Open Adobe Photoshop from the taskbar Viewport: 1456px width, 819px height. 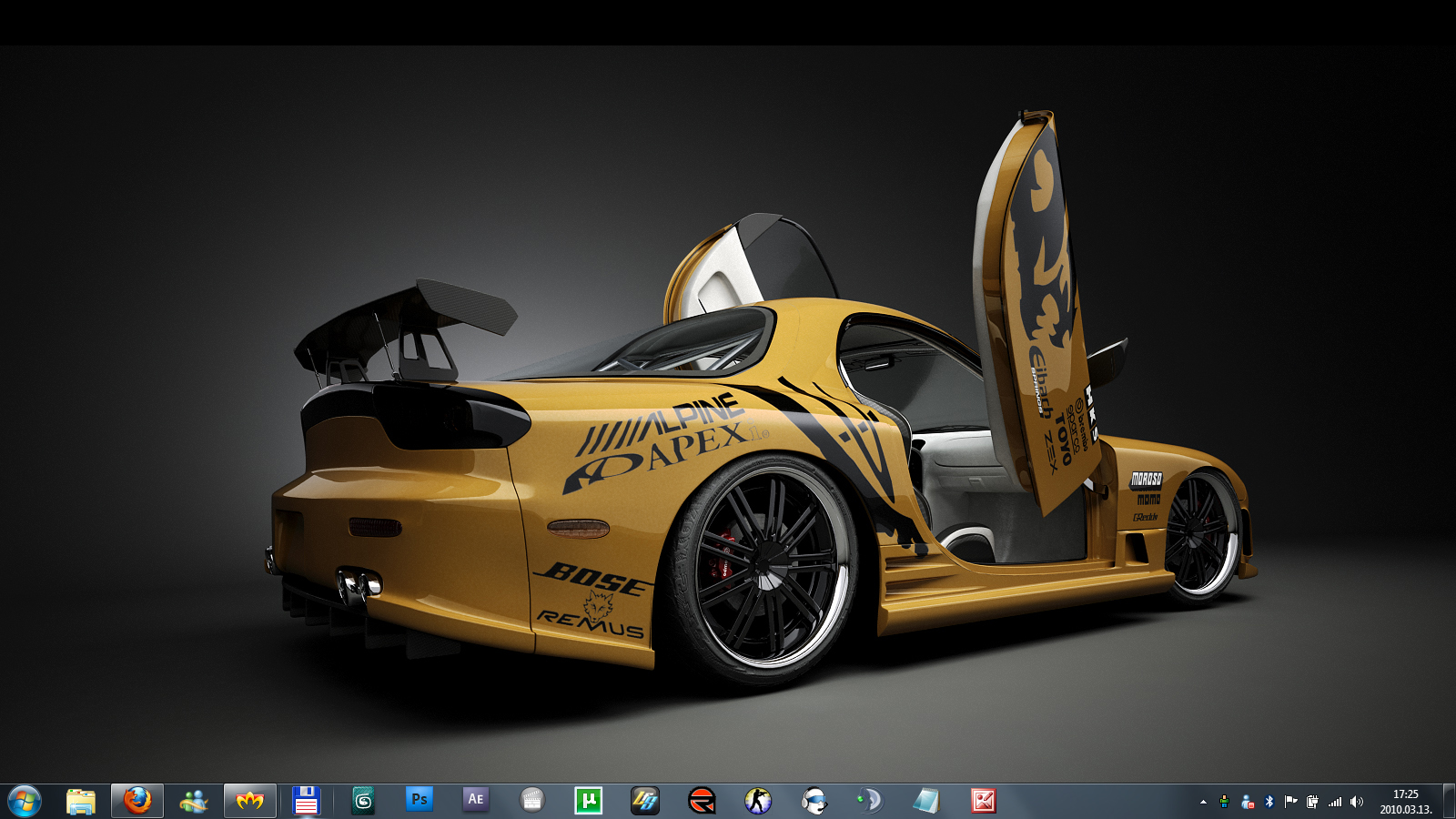click(x=419, y=800)
